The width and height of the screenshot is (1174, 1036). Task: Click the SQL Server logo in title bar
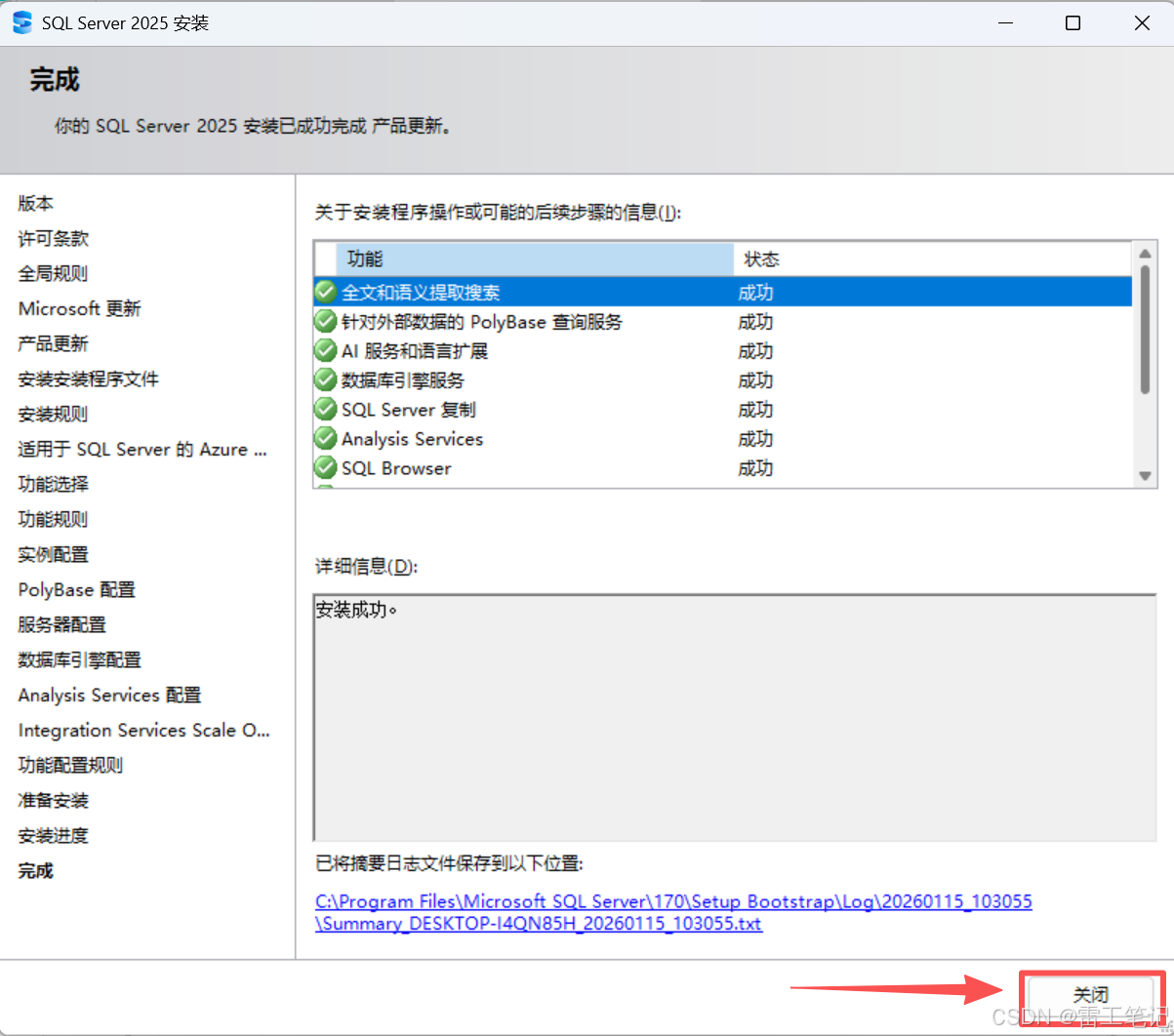pos(21,22)
